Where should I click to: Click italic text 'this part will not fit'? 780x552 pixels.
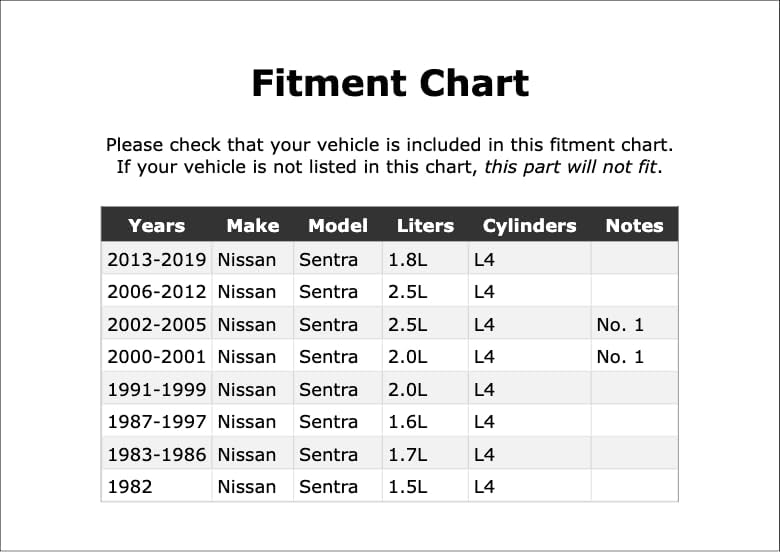(x=570, y=167)
